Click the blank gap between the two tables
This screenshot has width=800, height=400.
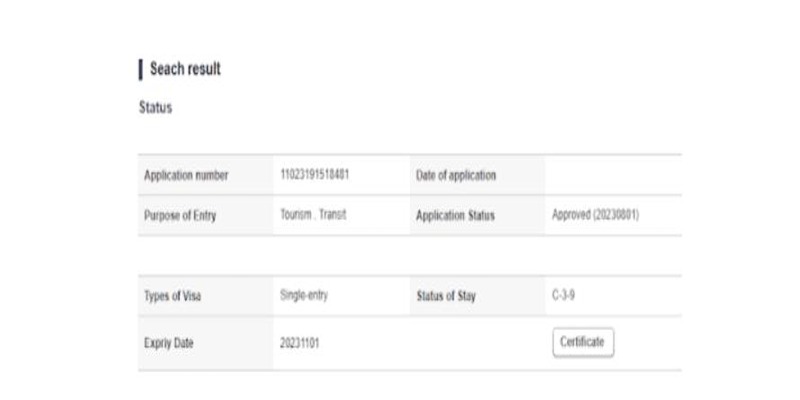tap(410, 256)
